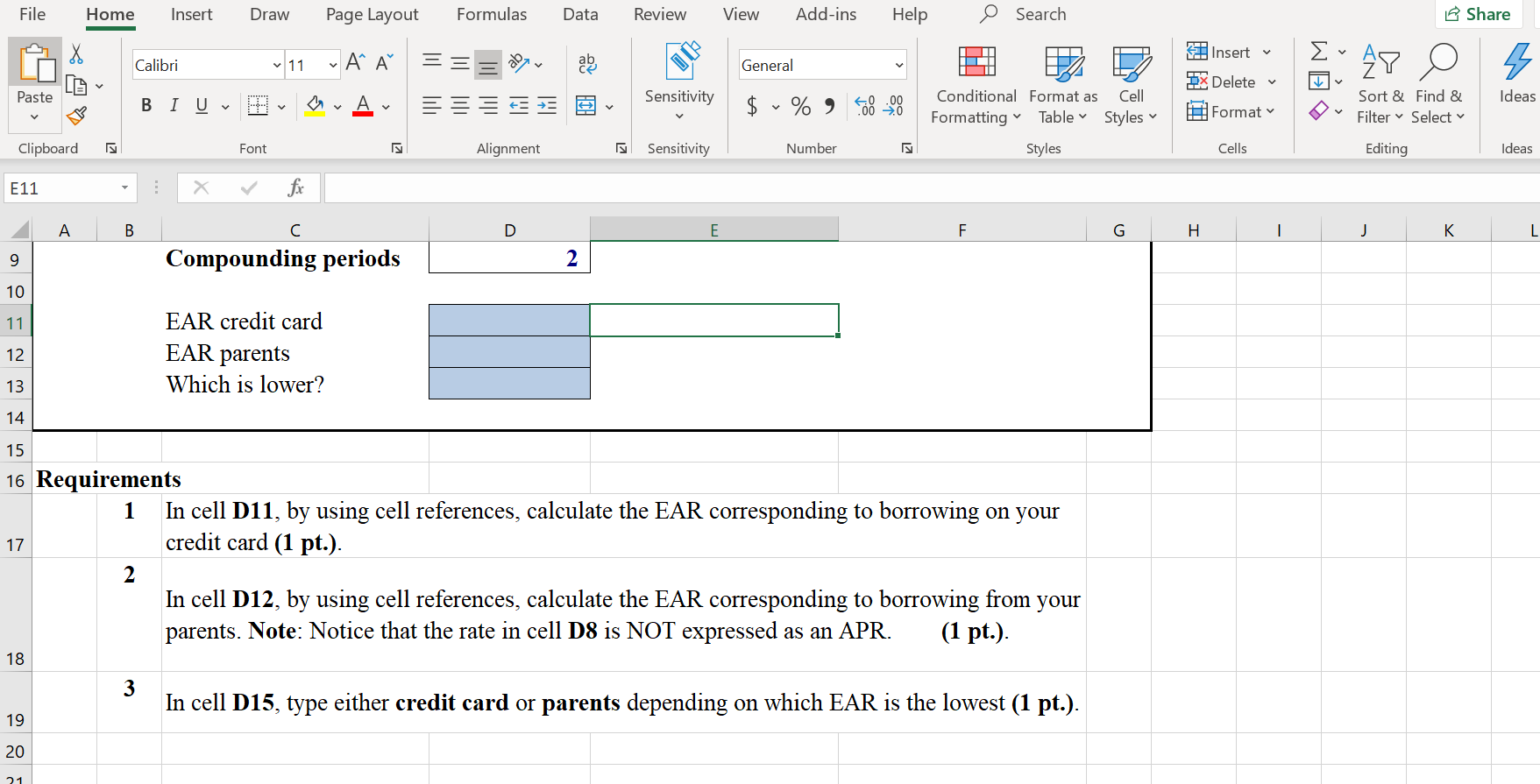The width and height of the screenshot is (1540, 784).
Task: Switch to the Review tab
Action: click(x=660, y=14)
